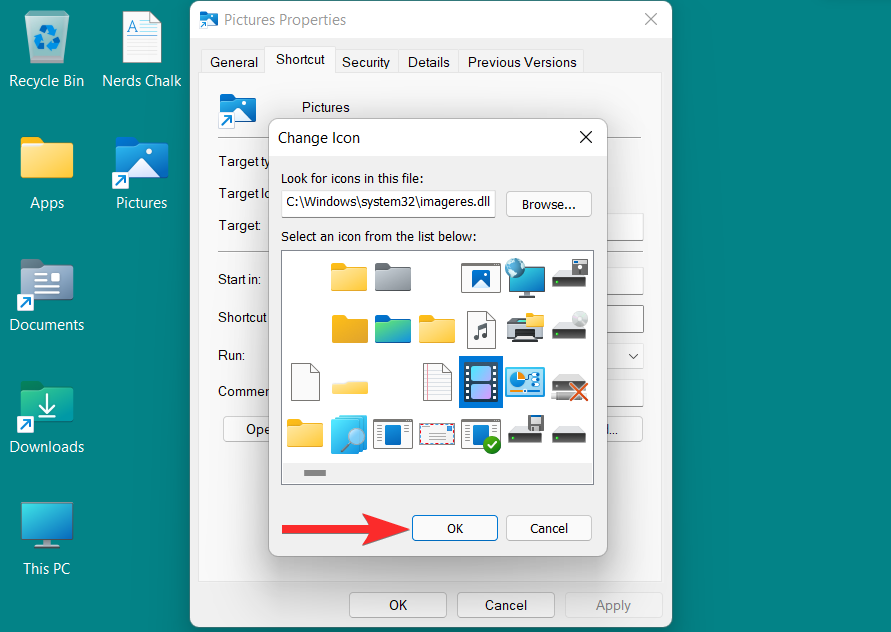Edit the icon file path field
Viewport: 891px width, 632px height.
[x=388, y=203]
